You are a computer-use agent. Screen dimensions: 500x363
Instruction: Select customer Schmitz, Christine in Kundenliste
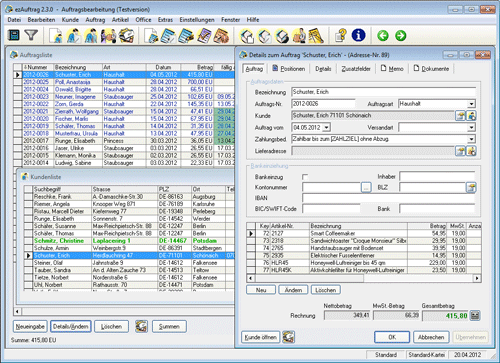click(x=129, y=241)
